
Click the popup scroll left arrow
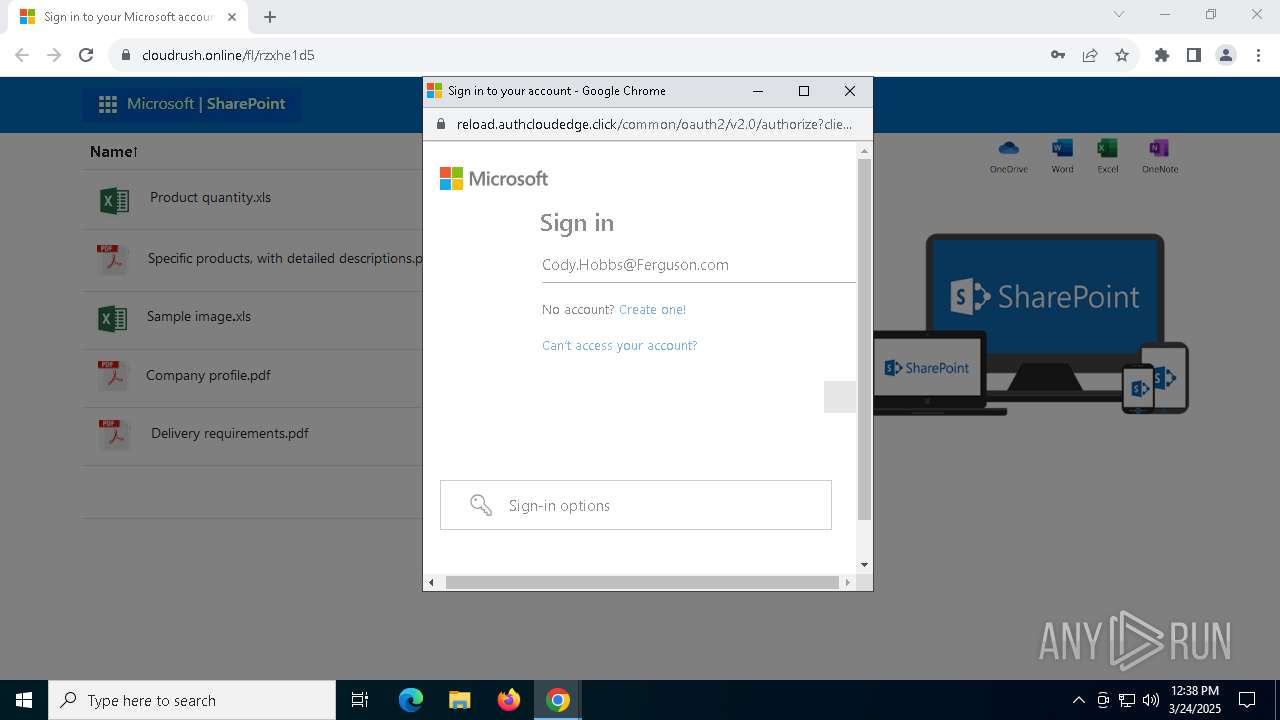tap(432, 582)
